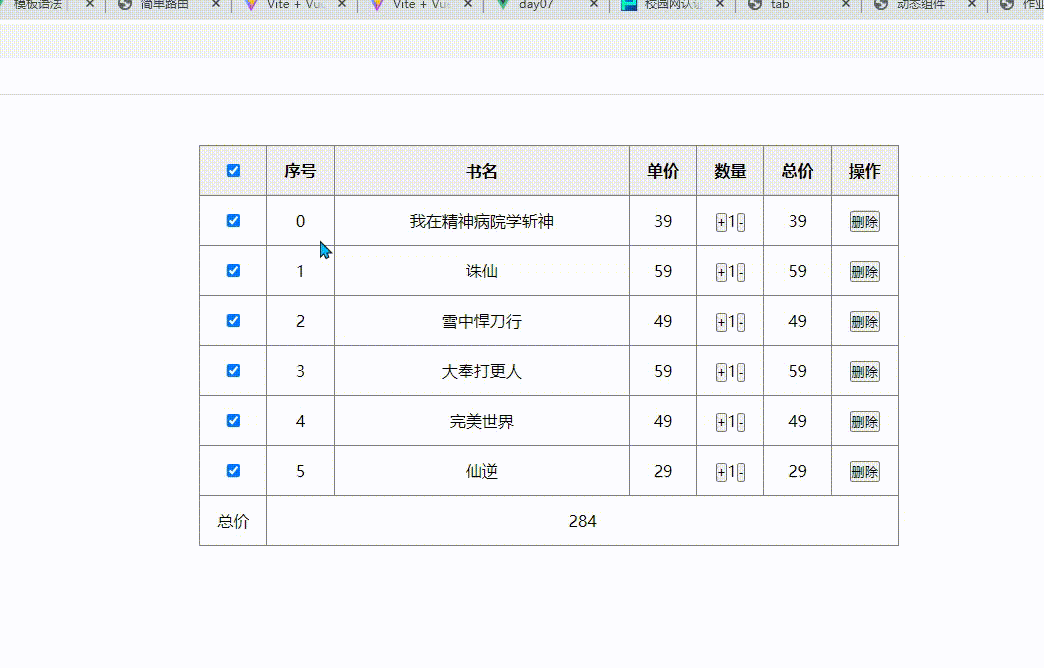Image resolution: width=1044 pixels, height=668 pixels.
Task: Delete 大奉打更人 via 删除 button
Action: coord(864,372)
